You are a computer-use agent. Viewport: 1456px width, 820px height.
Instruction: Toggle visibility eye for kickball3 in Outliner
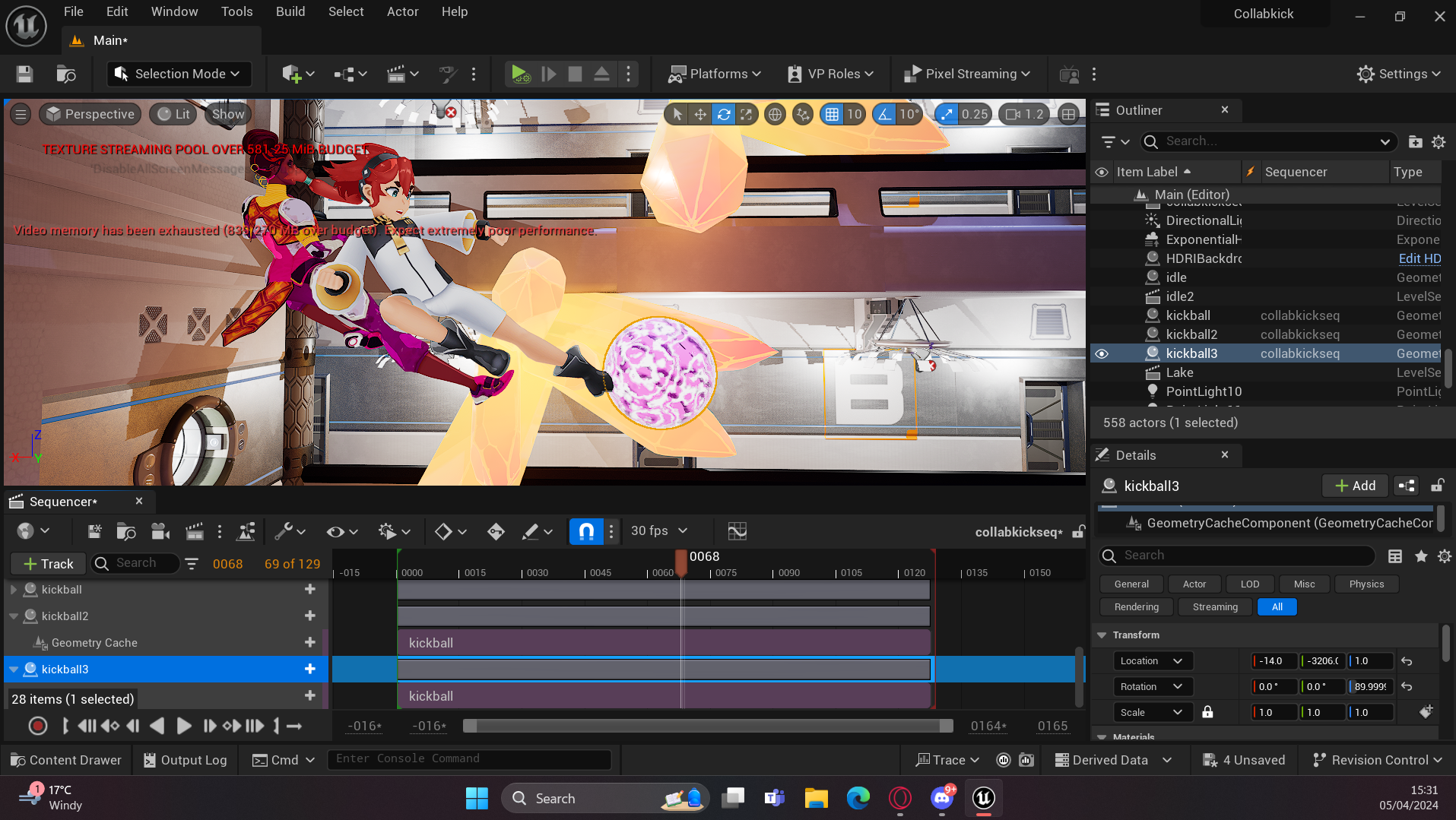coord(1101,353)
